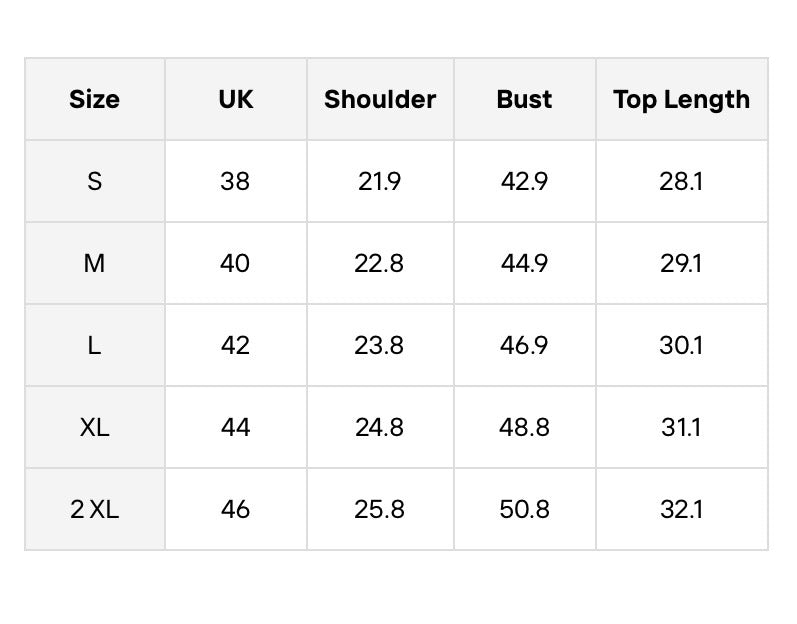Image resolution: width=797 pixels, height=624 pixels.
Task: Click UK size 38 cell
Action: pos(236,181)
